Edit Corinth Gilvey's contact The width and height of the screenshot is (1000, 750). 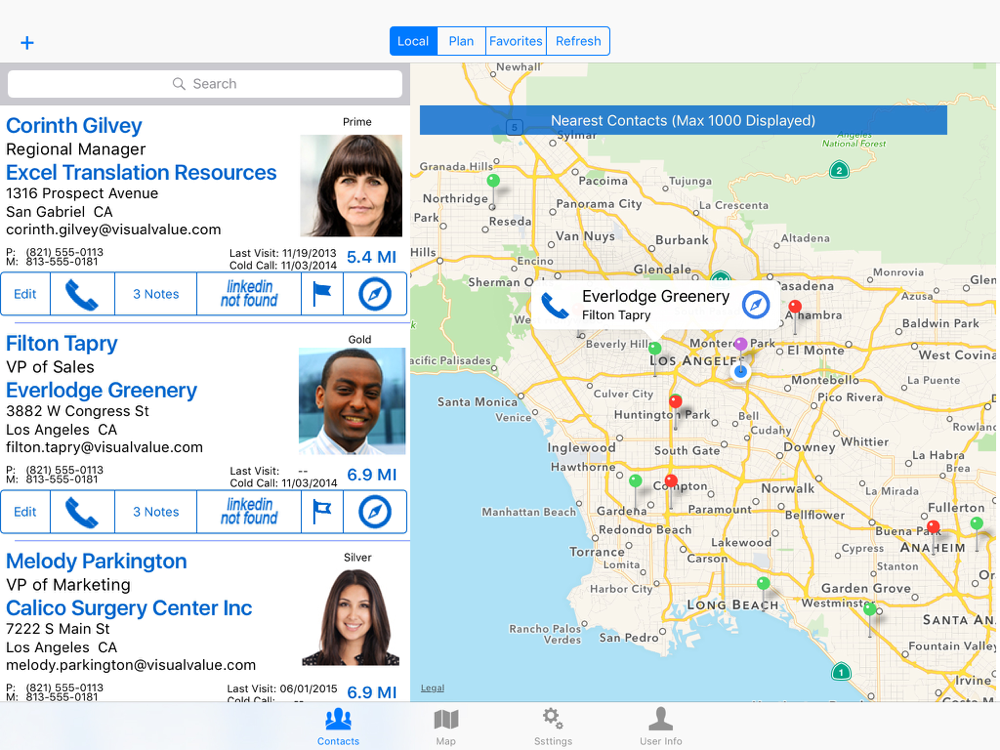pyautogui.click(x=26, y=294)
